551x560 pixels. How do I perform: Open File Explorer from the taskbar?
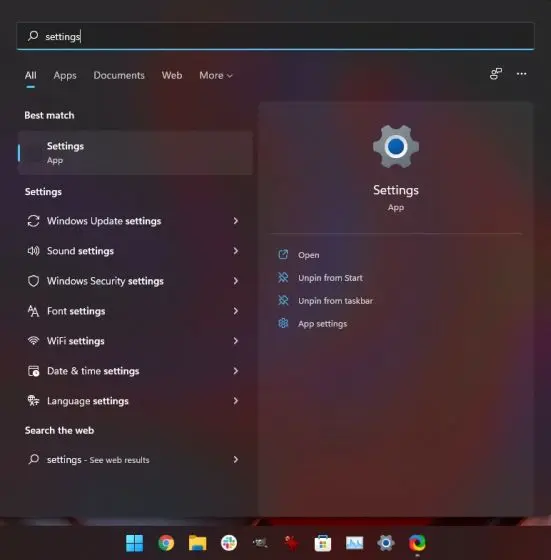pyautogui.click(x=197, y=543)
